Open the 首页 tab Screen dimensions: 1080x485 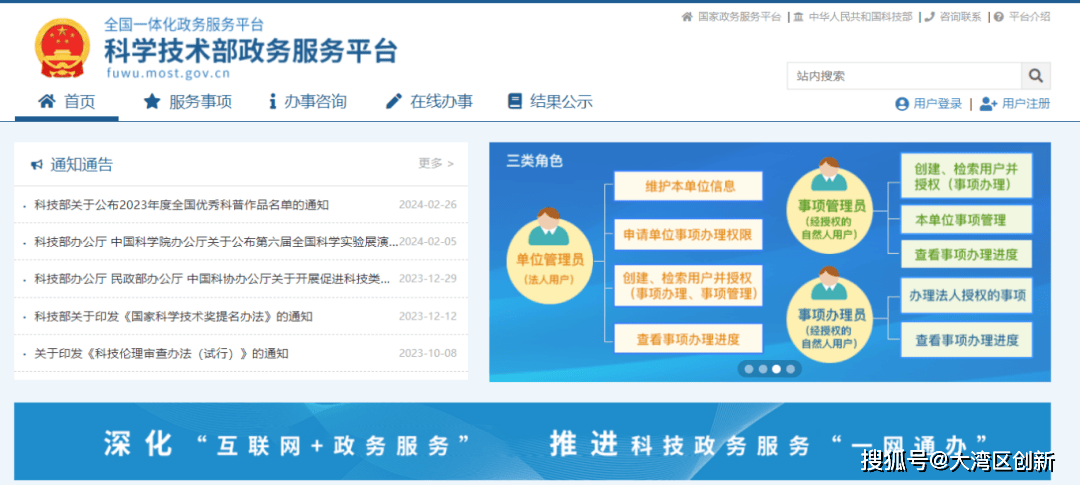click(x=67, y=102)
